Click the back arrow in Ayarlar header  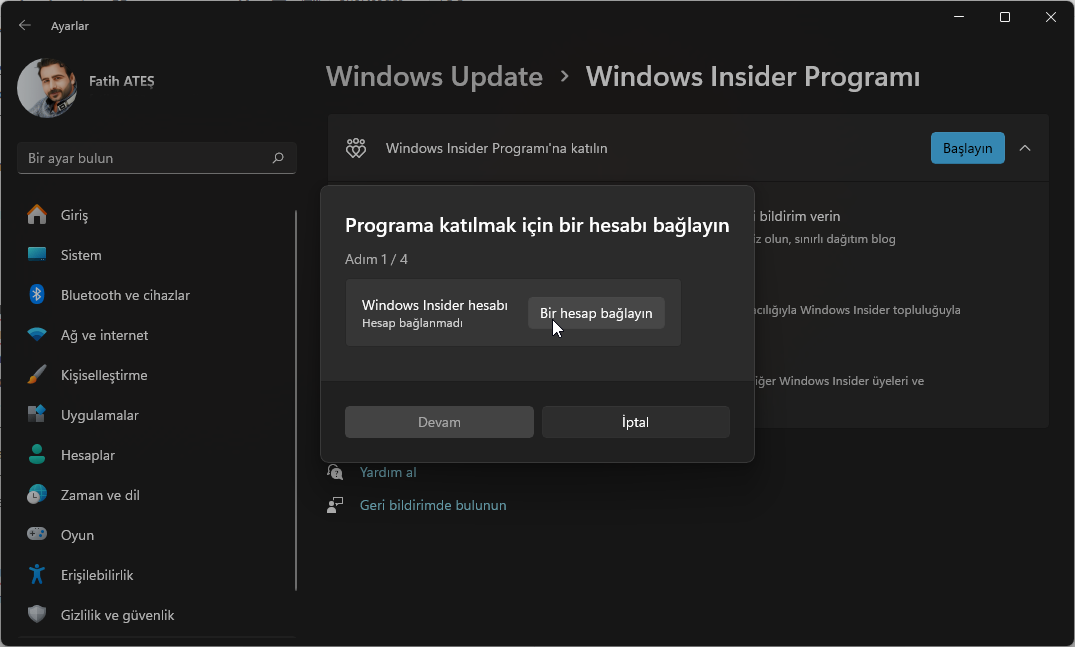(25, 26)
